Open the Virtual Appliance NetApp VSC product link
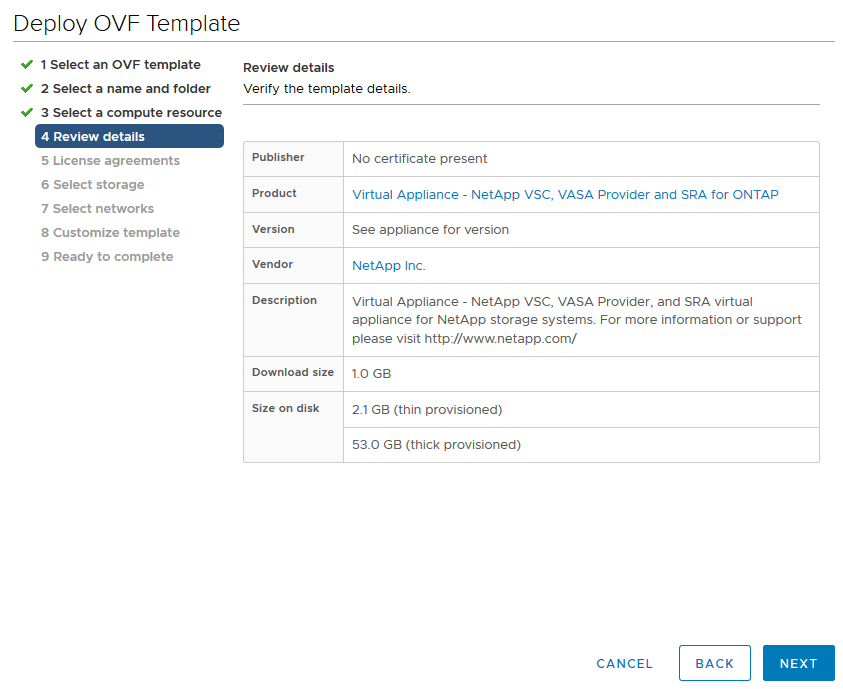The height and width of the screenshot is (689, 843). click(x=565, y=195)
